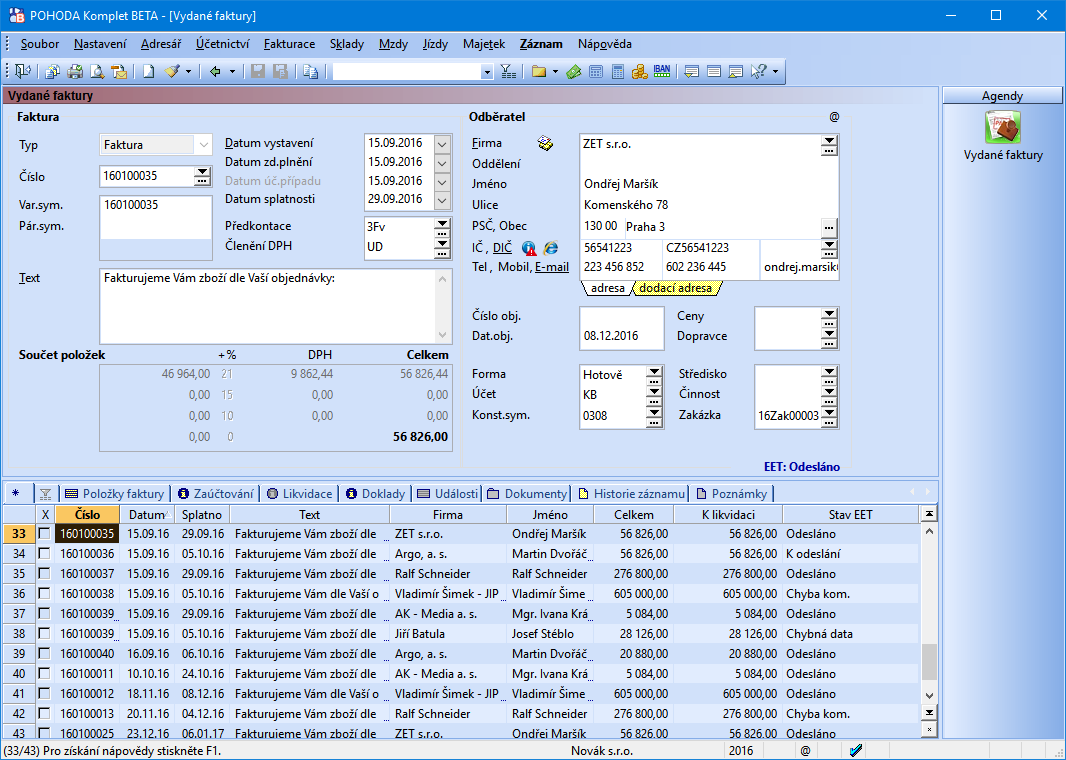Click the send by e-mail envelope icon

tap(119, 71)
